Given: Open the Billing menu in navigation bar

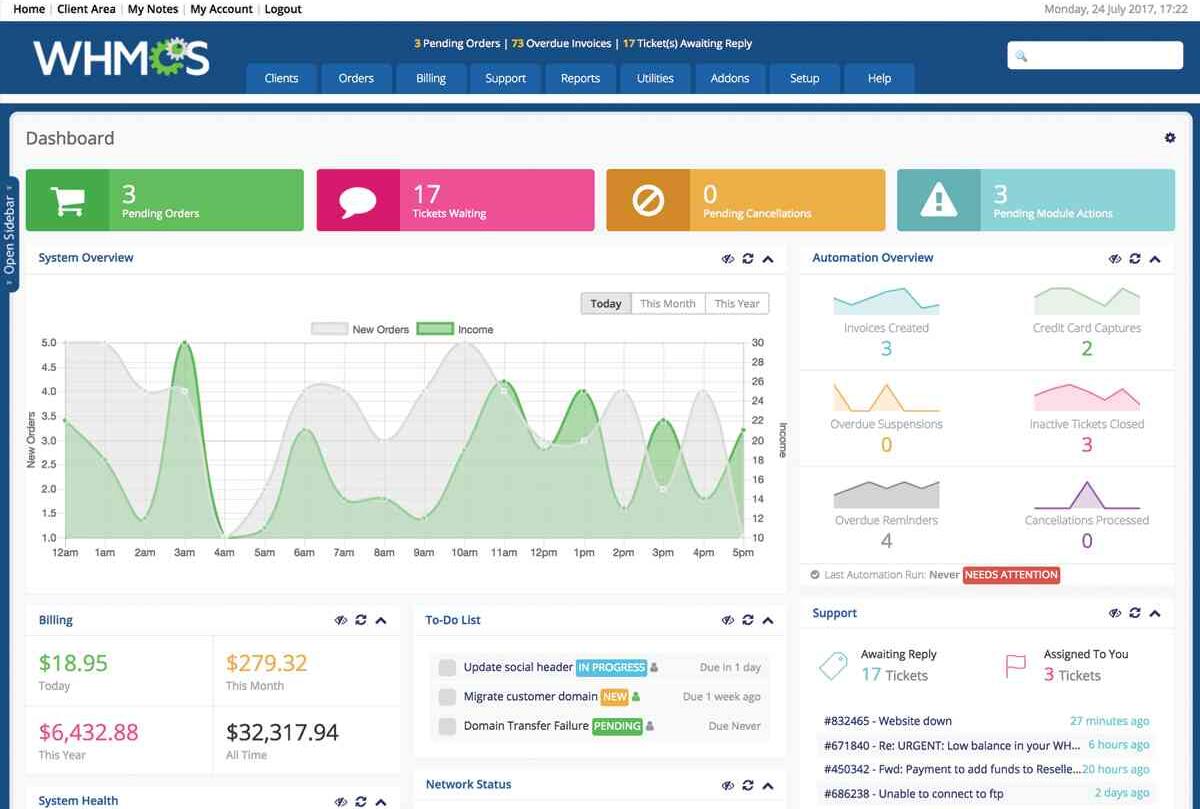Looking at the screenshot, I should click(430, 78).
